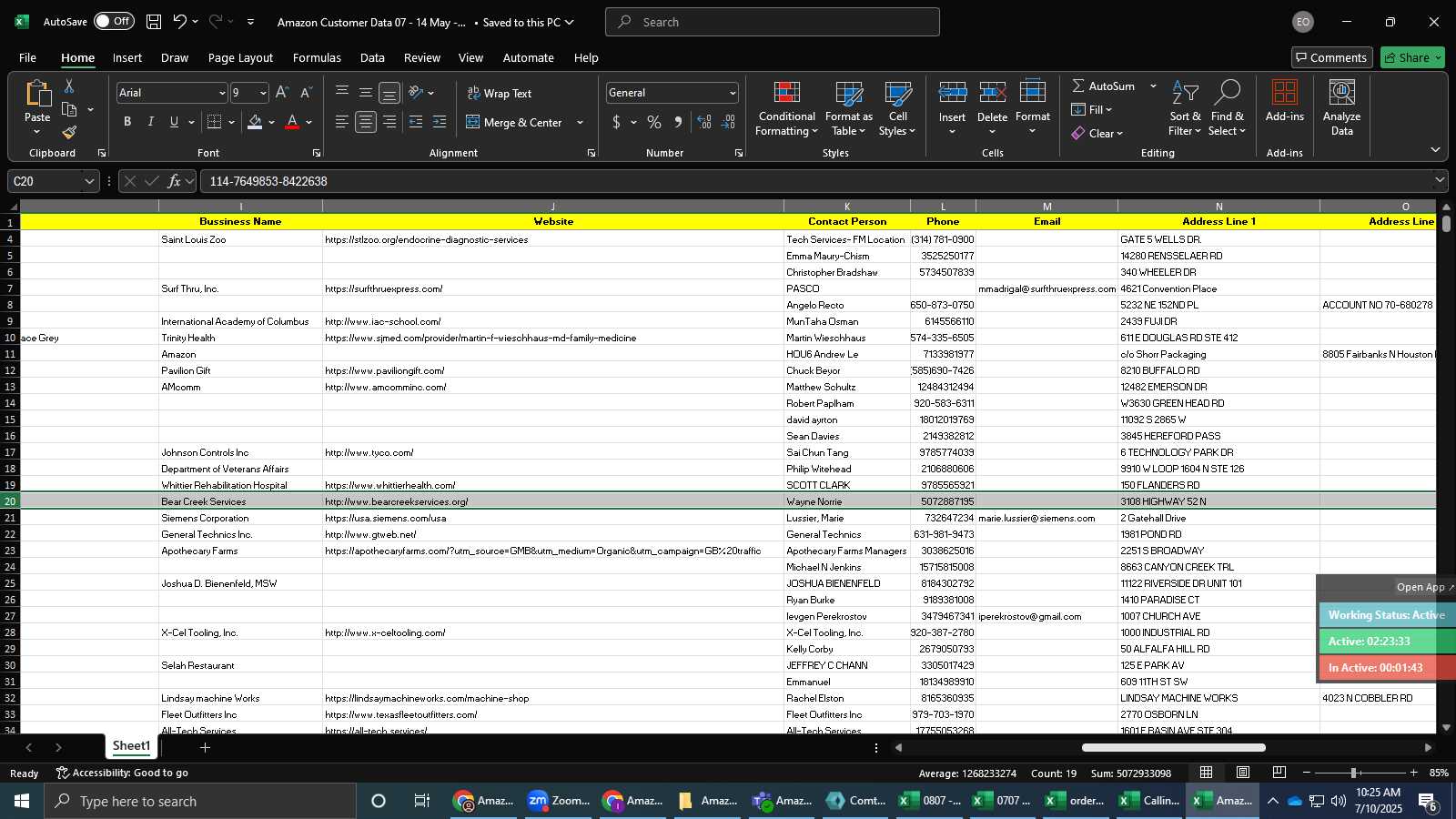Screen dimensions: 1456x819
Task: Click Decrease Decimal icon
Action: (728, 122)
